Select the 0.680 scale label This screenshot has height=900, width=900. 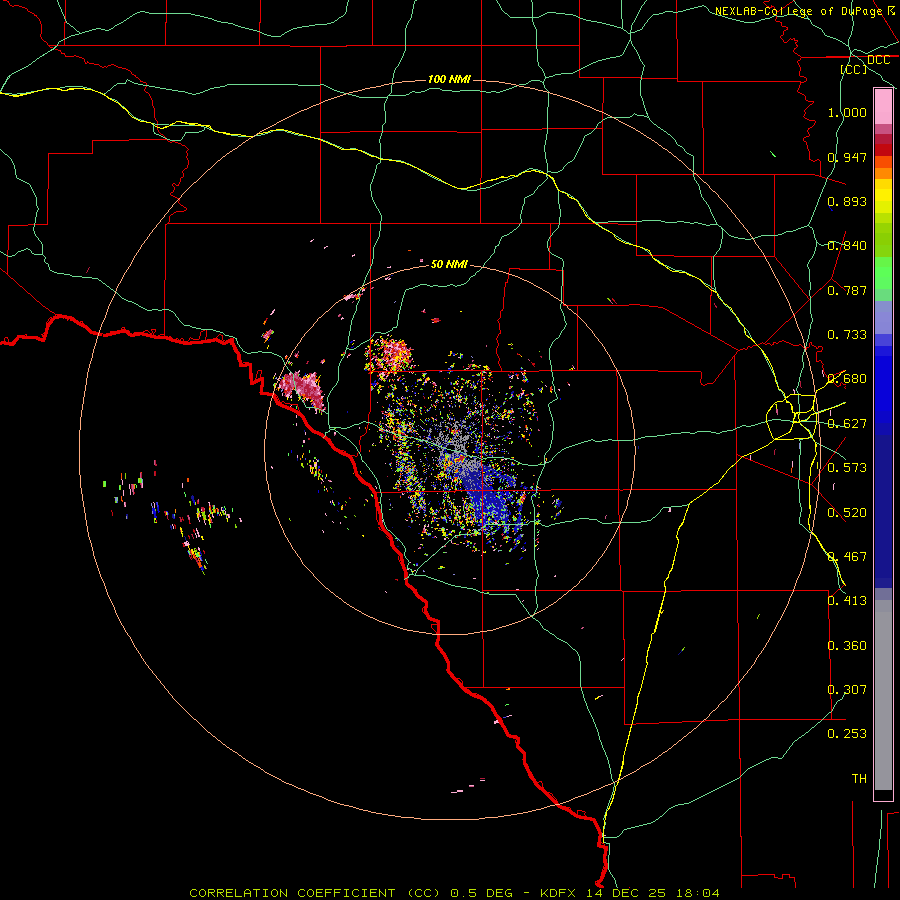click(847, 379)
